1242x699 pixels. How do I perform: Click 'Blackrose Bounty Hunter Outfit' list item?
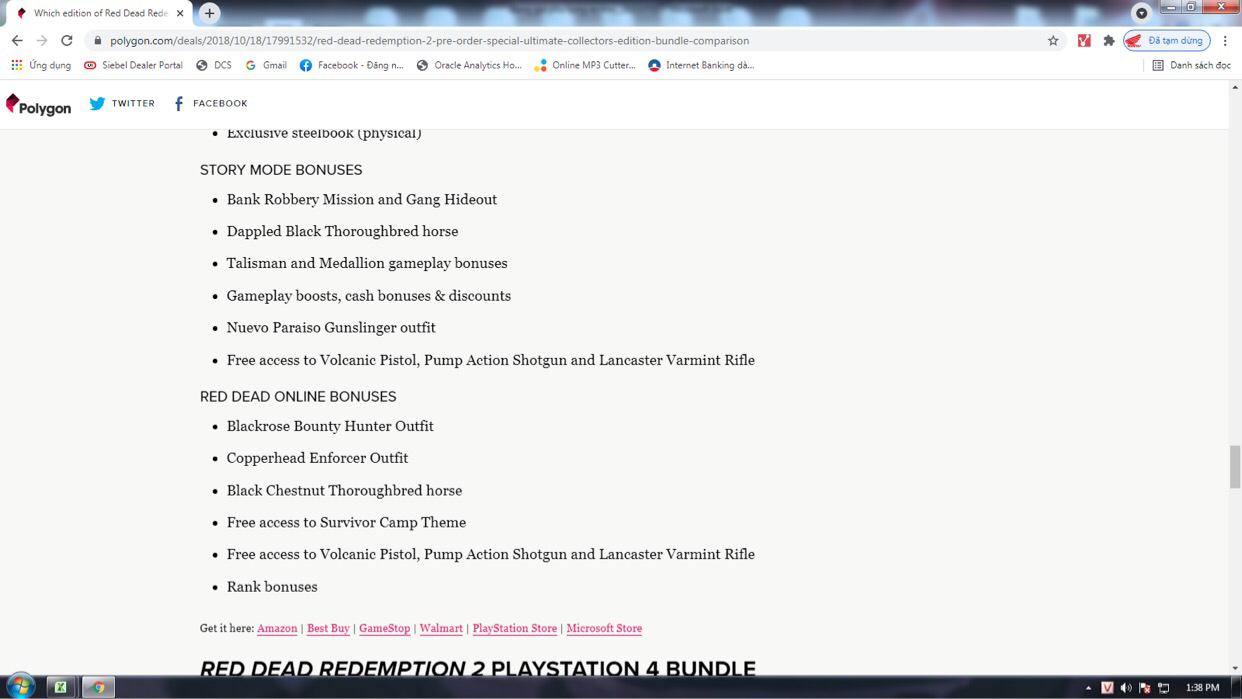[x=330, y=426]
